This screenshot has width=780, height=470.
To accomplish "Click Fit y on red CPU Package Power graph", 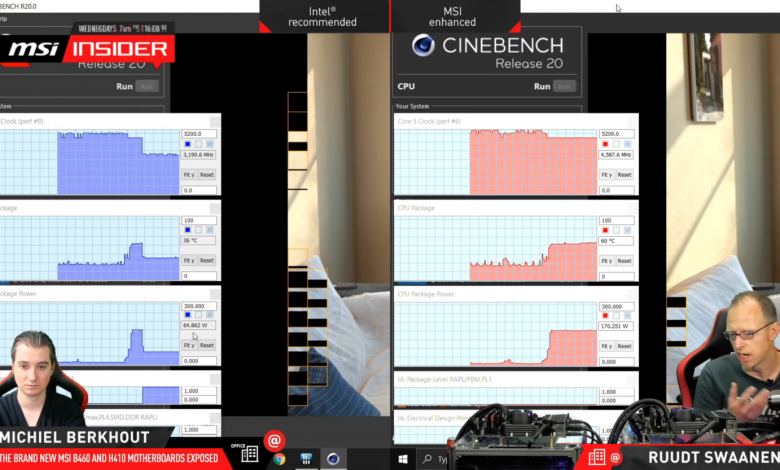I will click(x=606, y=346).
